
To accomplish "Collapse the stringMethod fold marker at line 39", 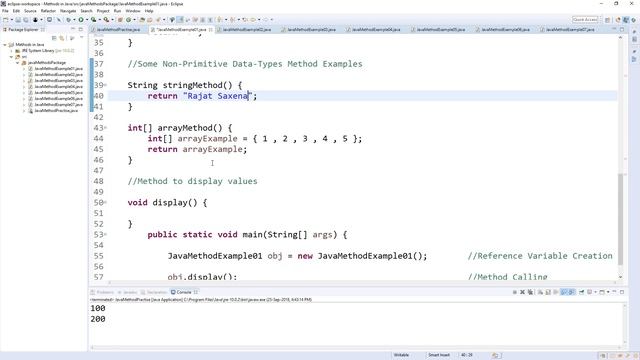I will click(x=105, y=85).
